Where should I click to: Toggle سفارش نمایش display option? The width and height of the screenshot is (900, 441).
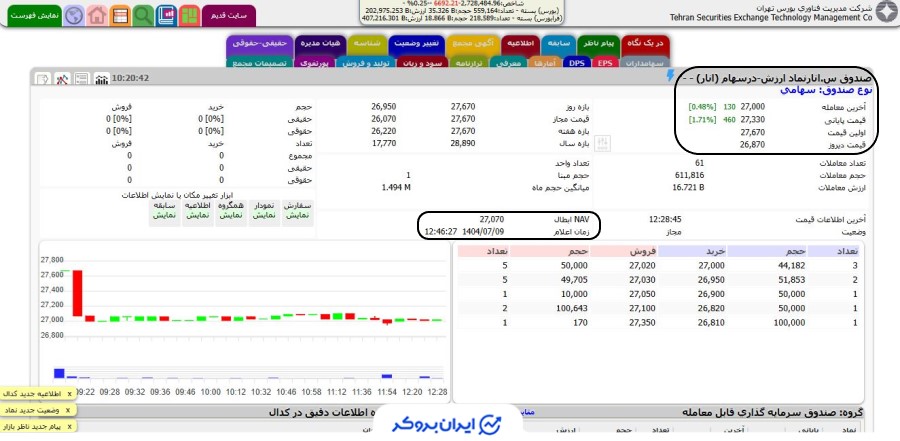coord(296,210)
